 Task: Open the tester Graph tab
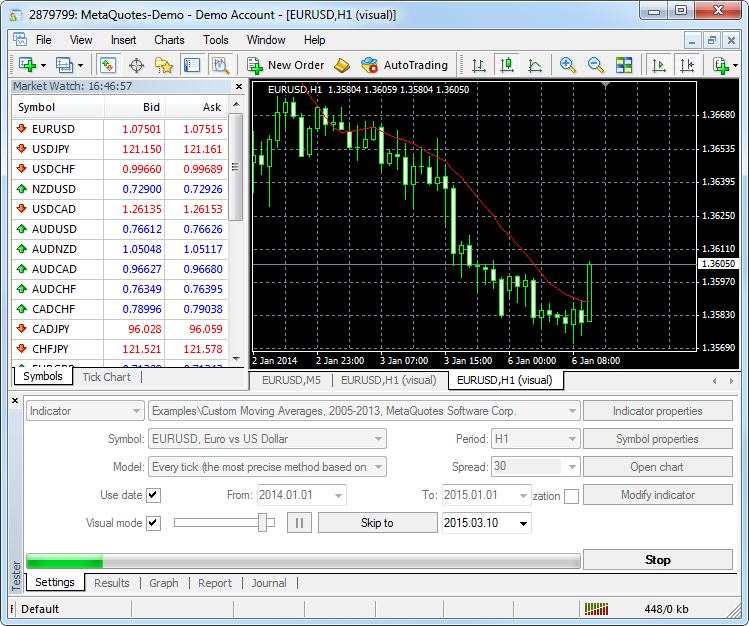click(163, 583)
